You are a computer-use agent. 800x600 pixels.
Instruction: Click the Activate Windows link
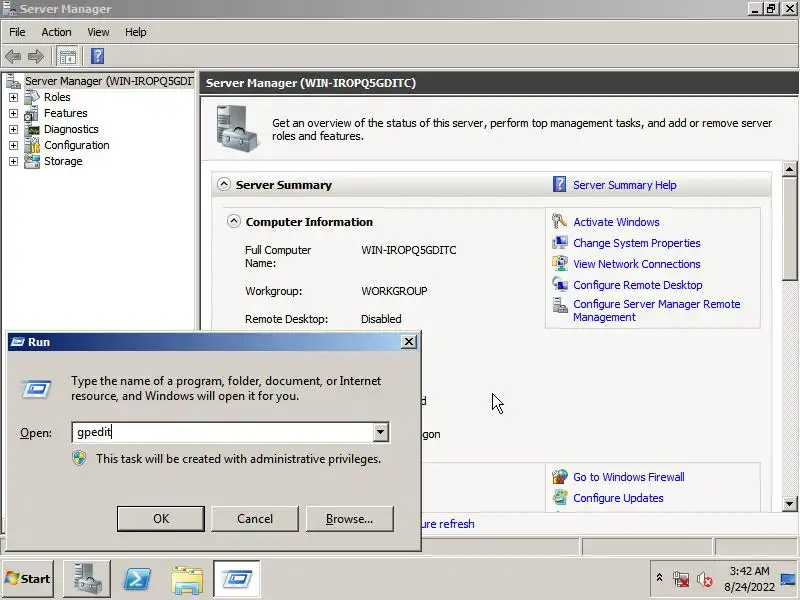pos(616,222)
